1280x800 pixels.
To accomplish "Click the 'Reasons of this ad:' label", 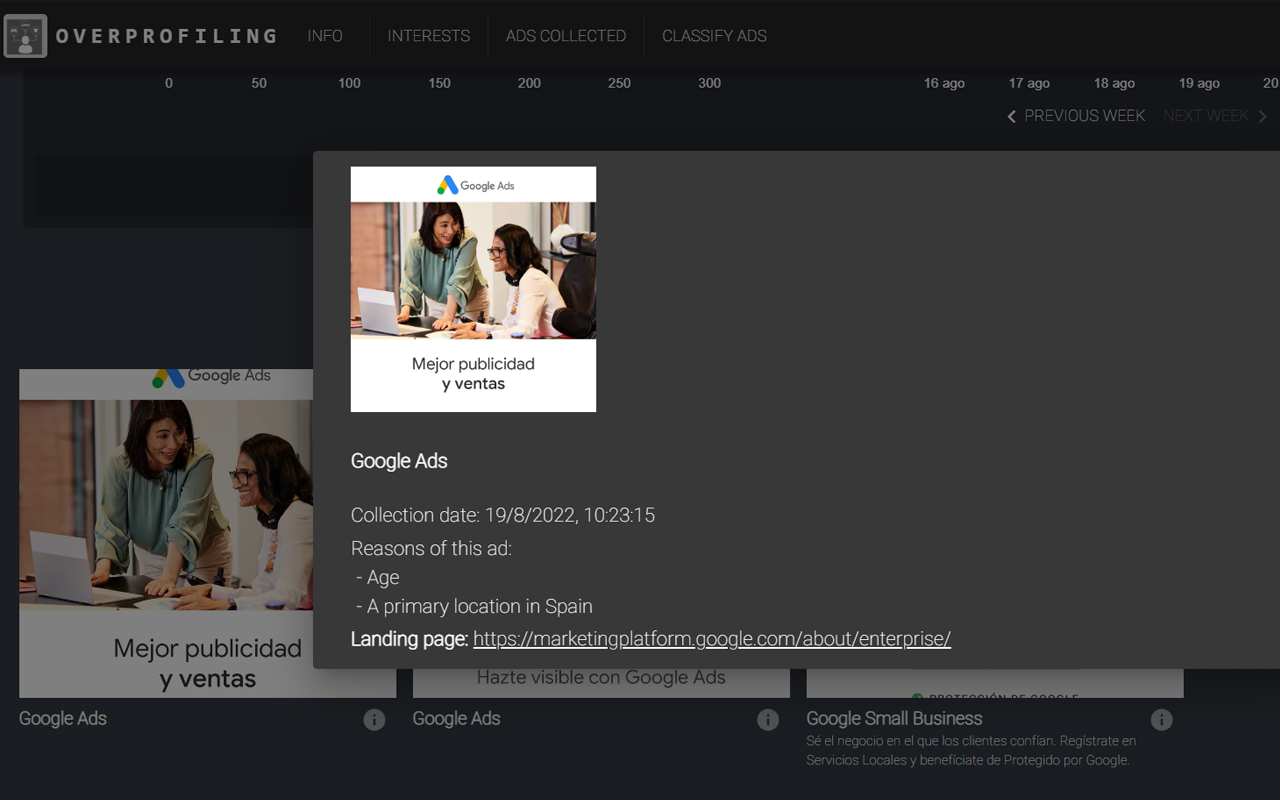I will pyautogui.click(x=431, y=548).
